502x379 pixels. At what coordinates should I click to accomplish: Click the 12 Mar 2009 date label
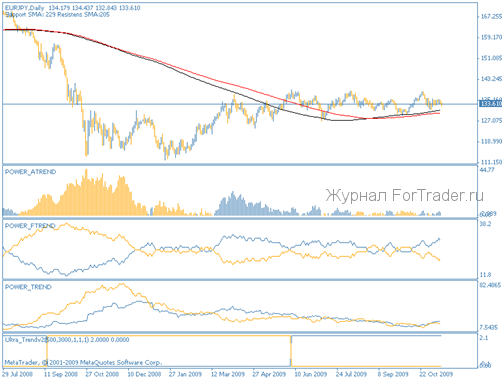coord(228,374)
